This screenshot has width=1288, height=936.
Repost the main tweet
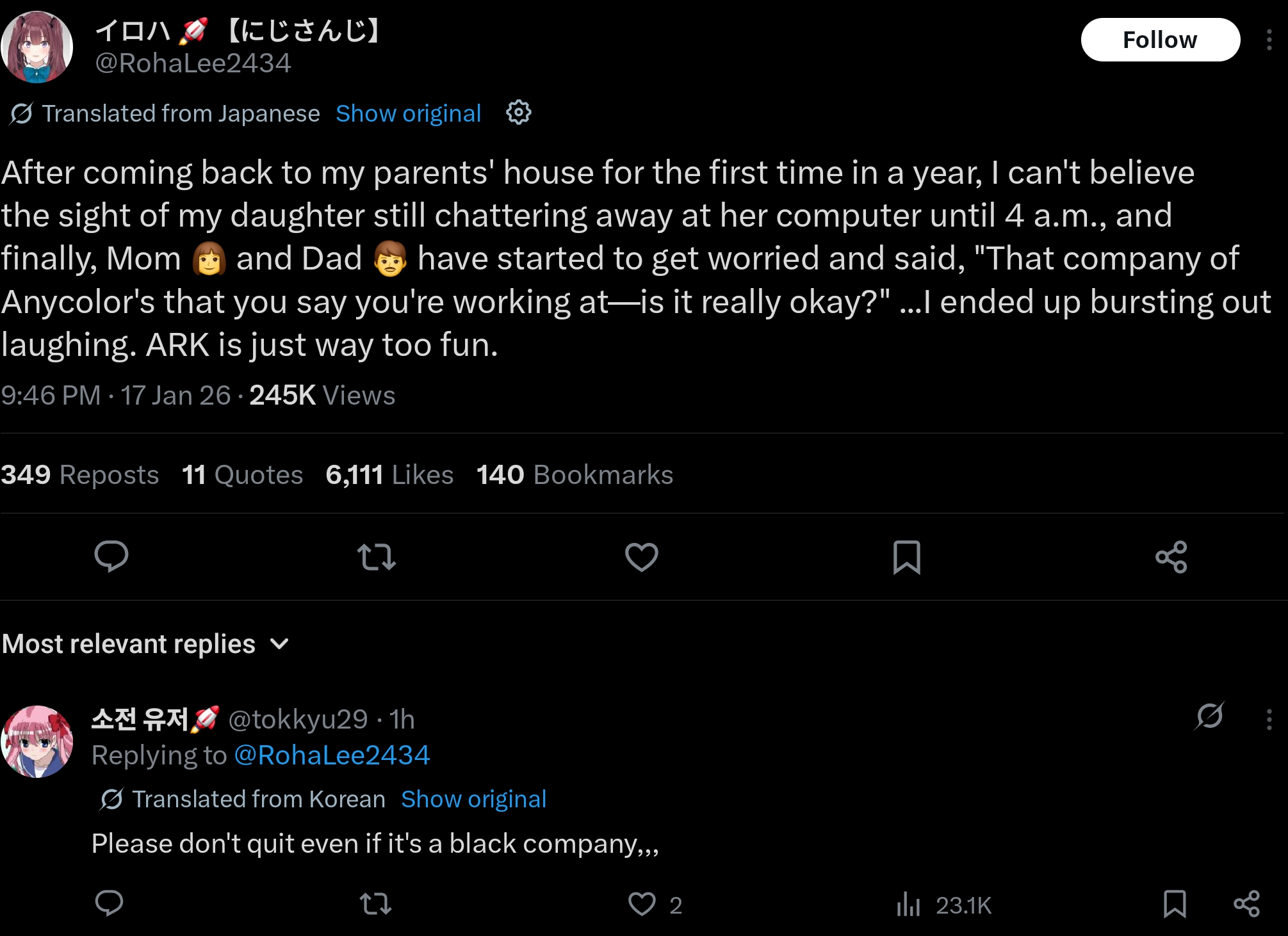377,556
